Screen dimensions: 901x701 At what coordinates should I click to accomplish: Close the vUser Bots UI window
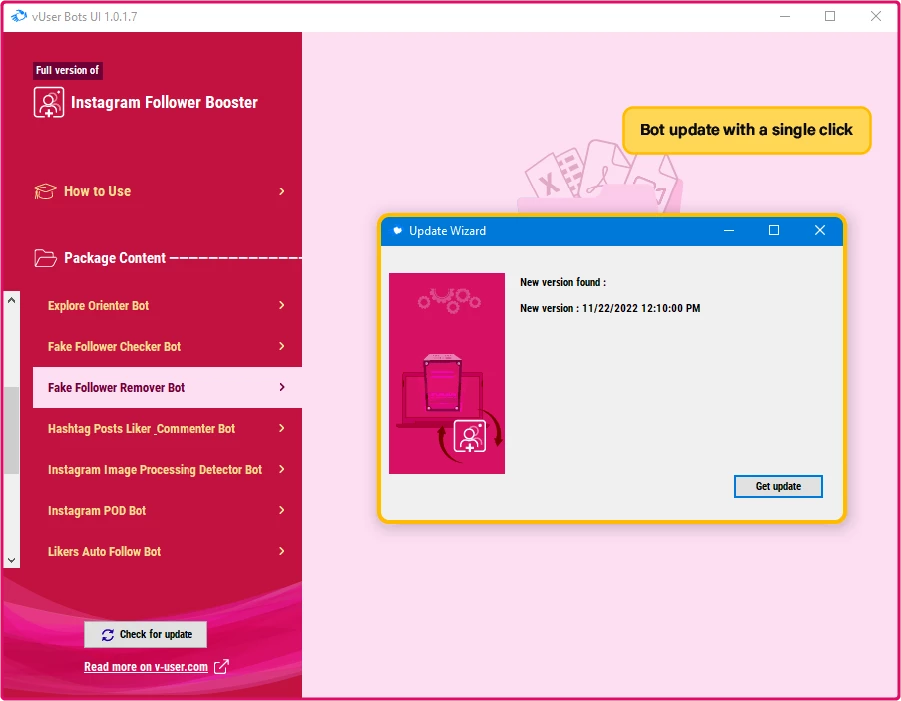pyautogui.click(x=876, y=16)
